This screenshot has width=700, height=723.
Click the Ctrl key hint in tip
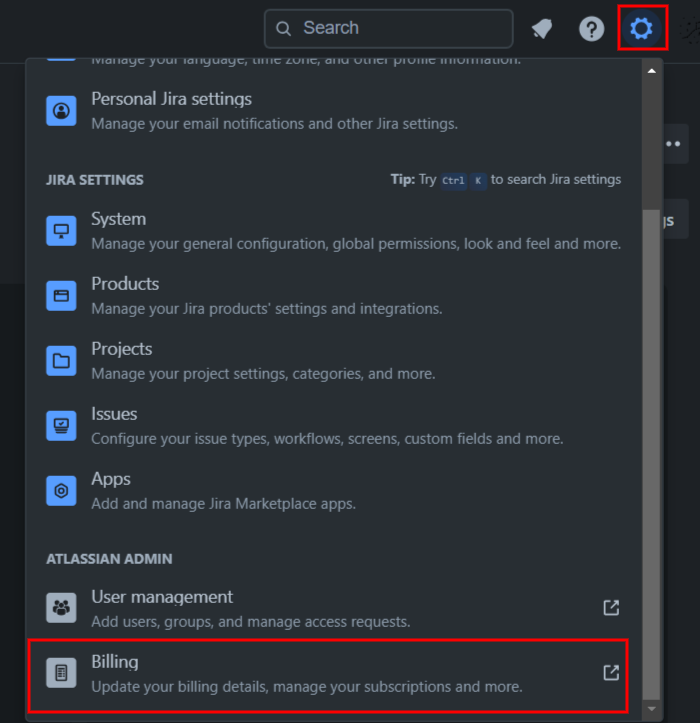[x=453, y=180]
